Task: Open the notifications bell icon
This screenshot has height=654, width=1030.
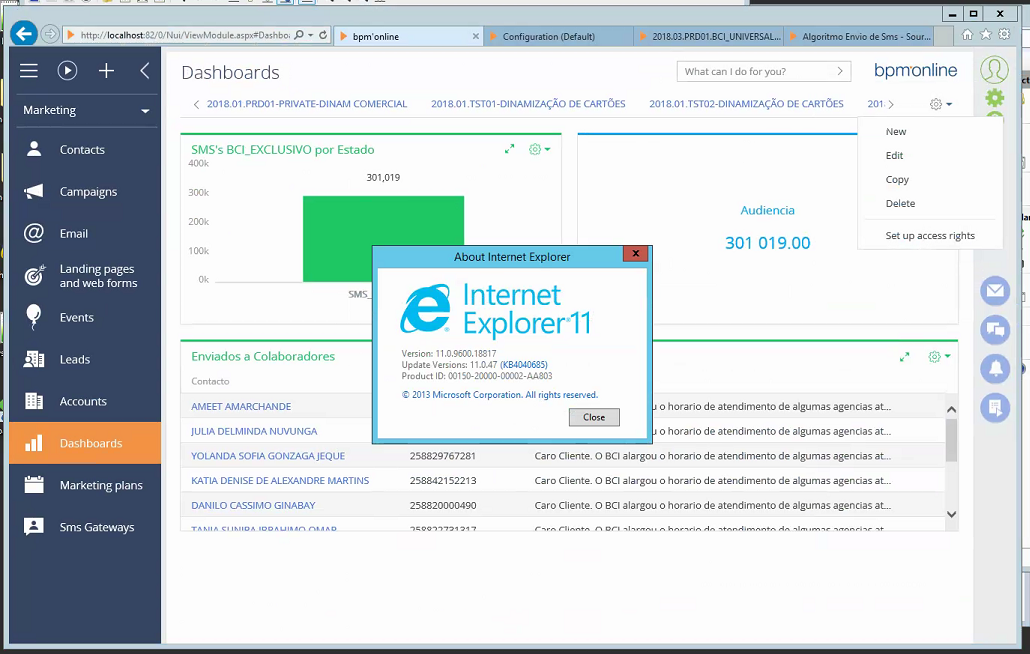Action: (x=995, y=368)
